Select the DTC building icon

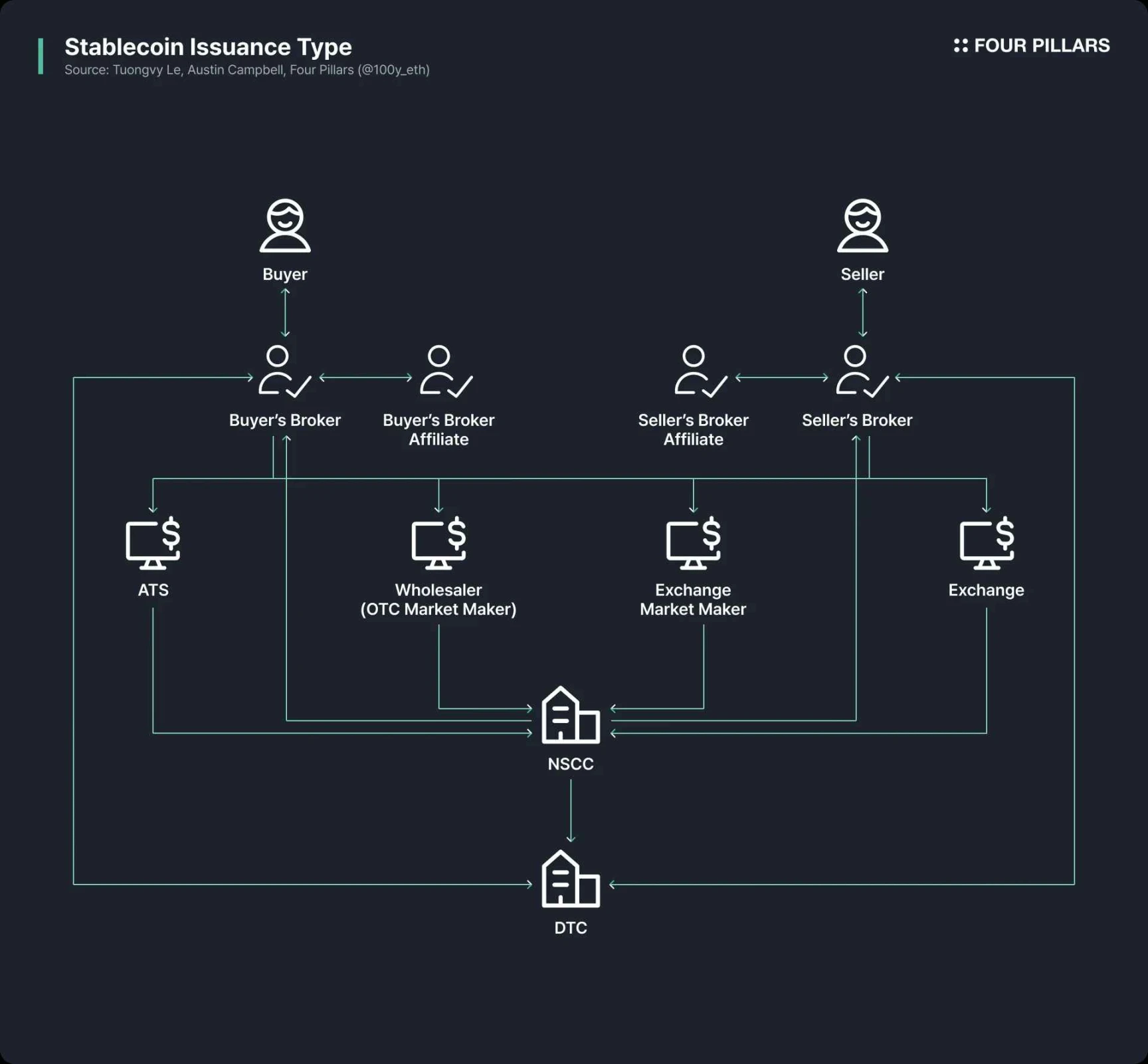570,879
